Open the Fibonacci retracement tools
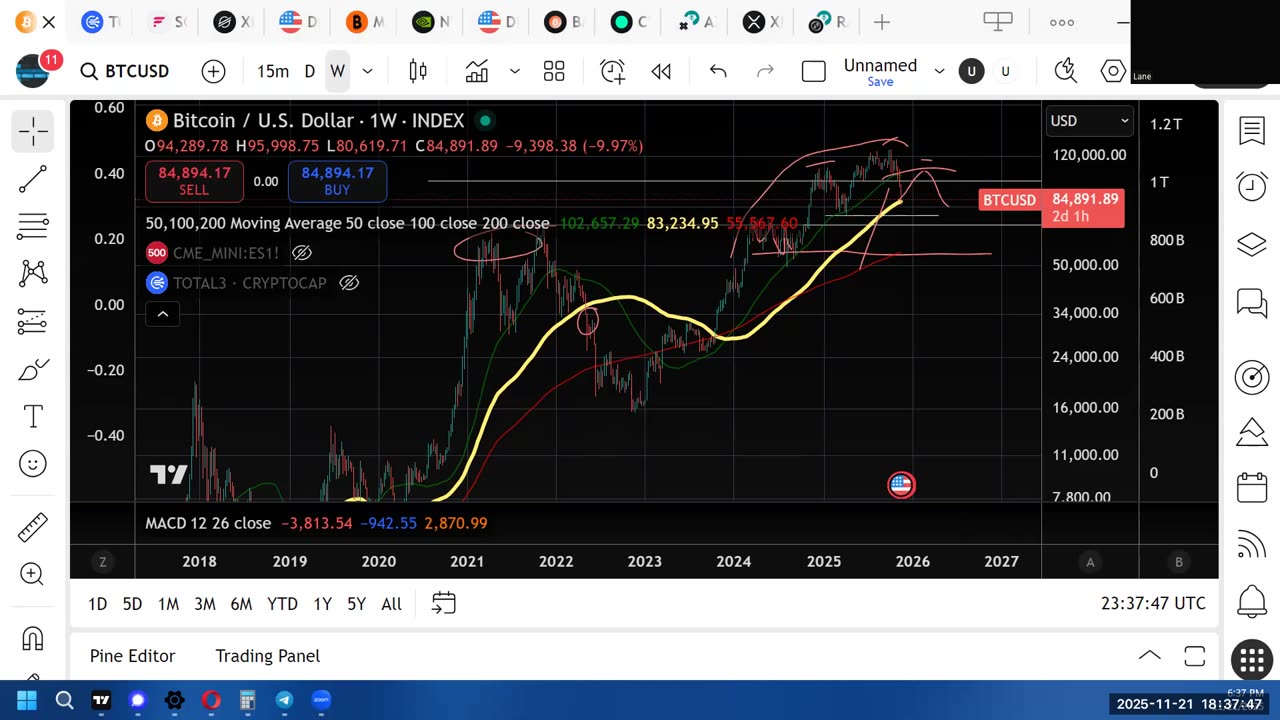This screenshot has height=720, width=1280. pos(32,227)
